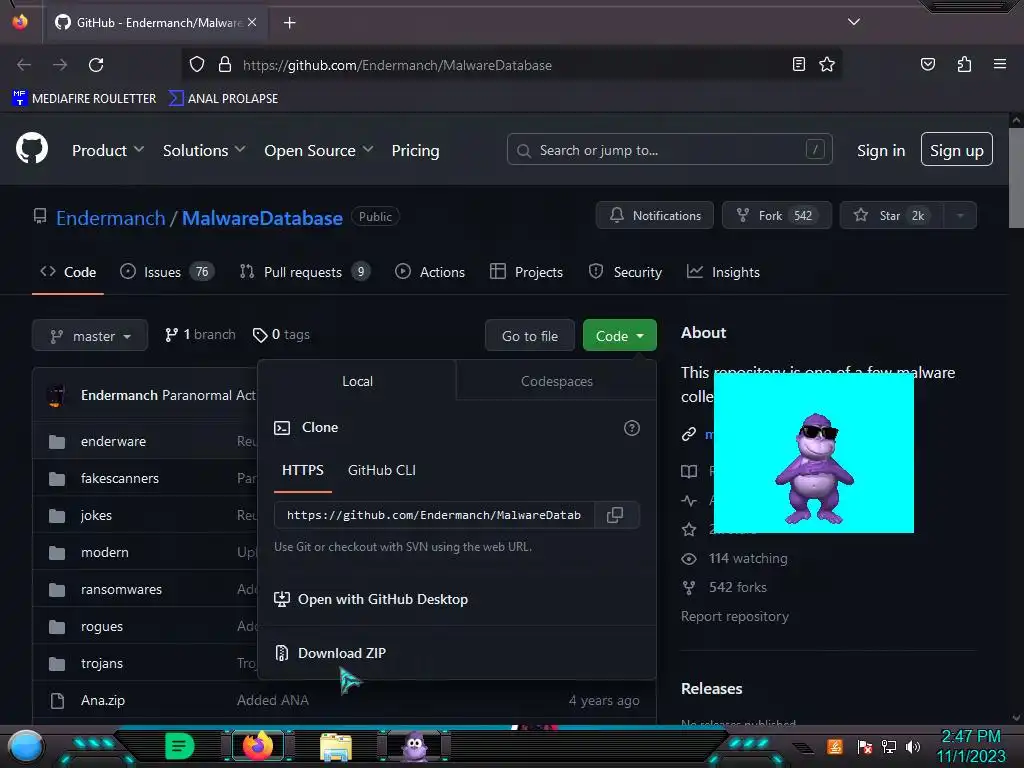Bookmark this page with the star icon
This screenshot has width=1024, height=768.
(x=827, y=64)
